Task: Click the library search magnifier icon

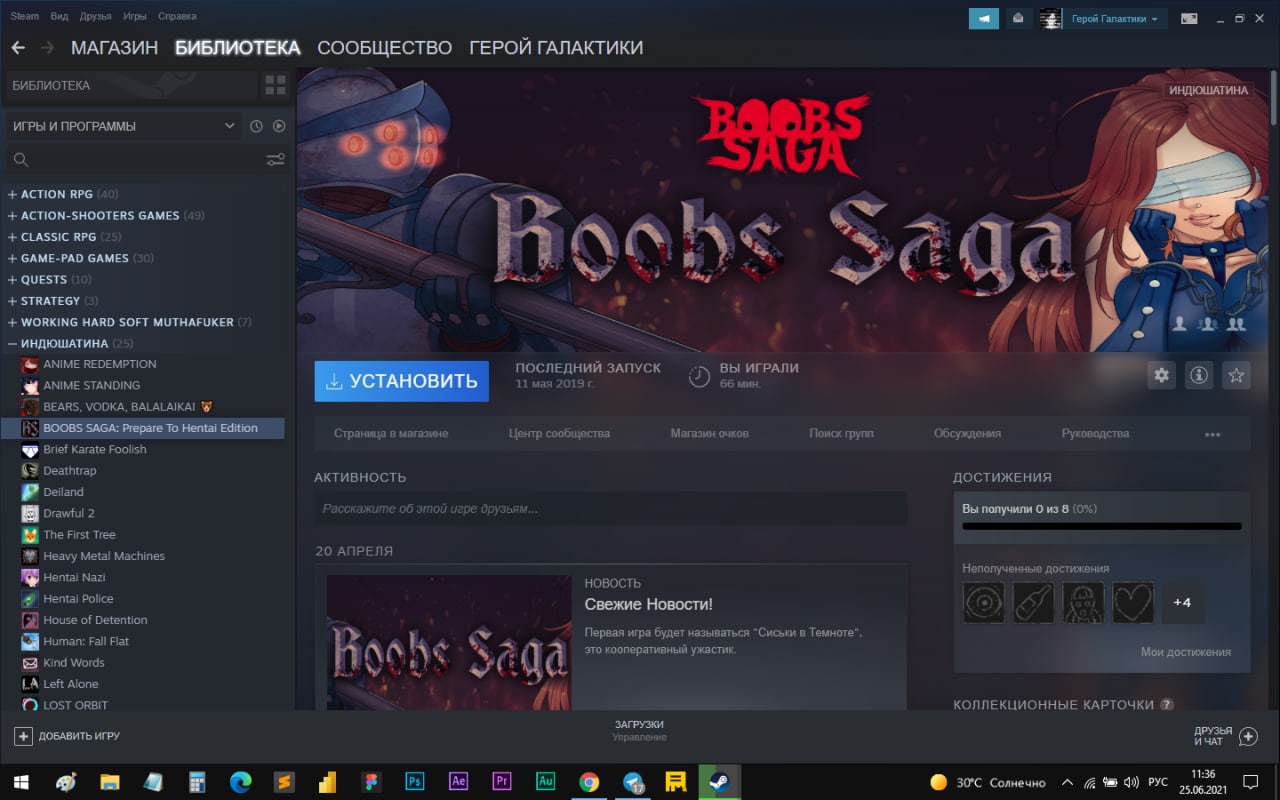Action: (x=20, y=160)
